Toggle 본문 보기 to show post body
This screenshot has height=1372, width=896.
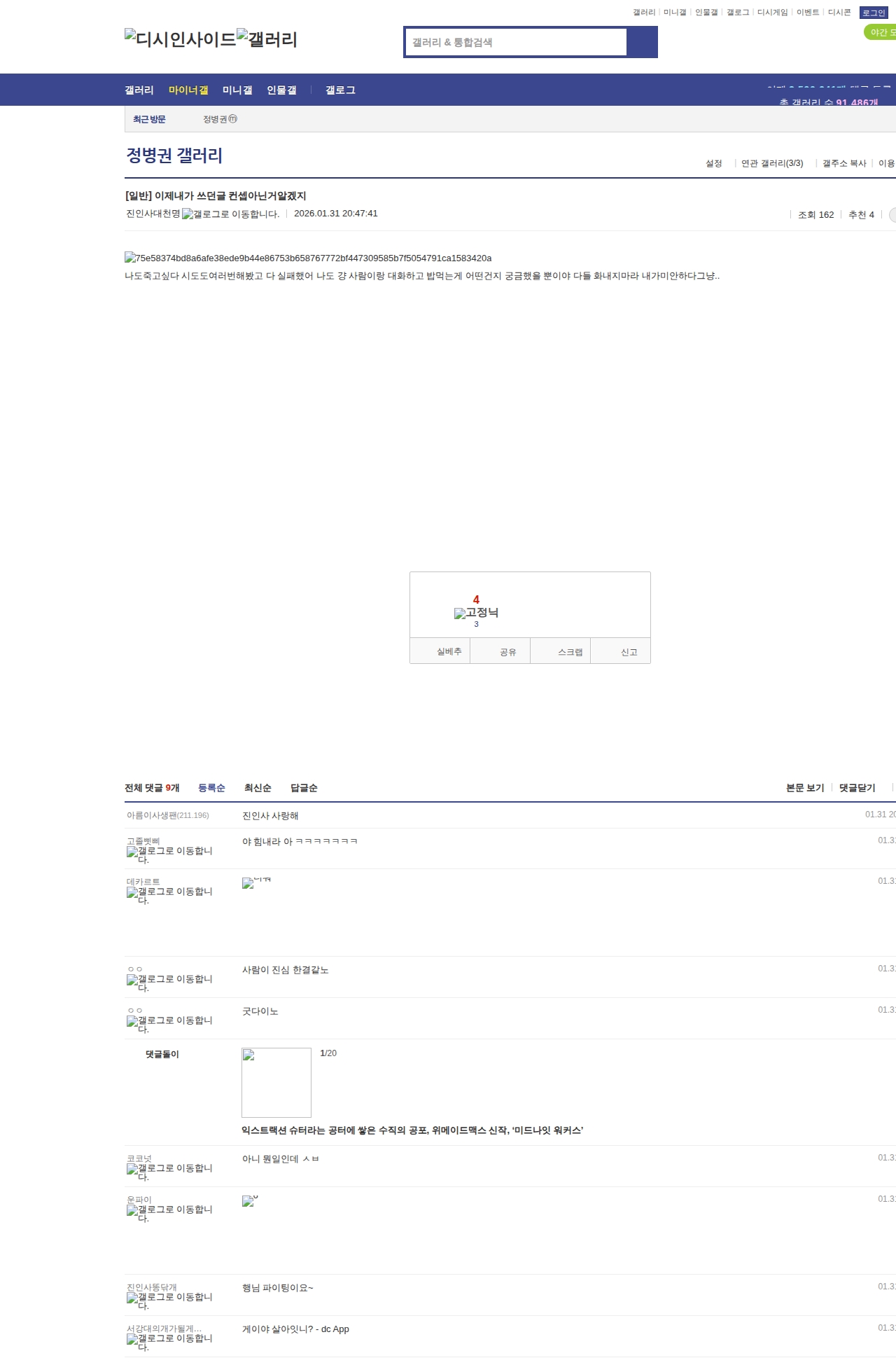805,788
